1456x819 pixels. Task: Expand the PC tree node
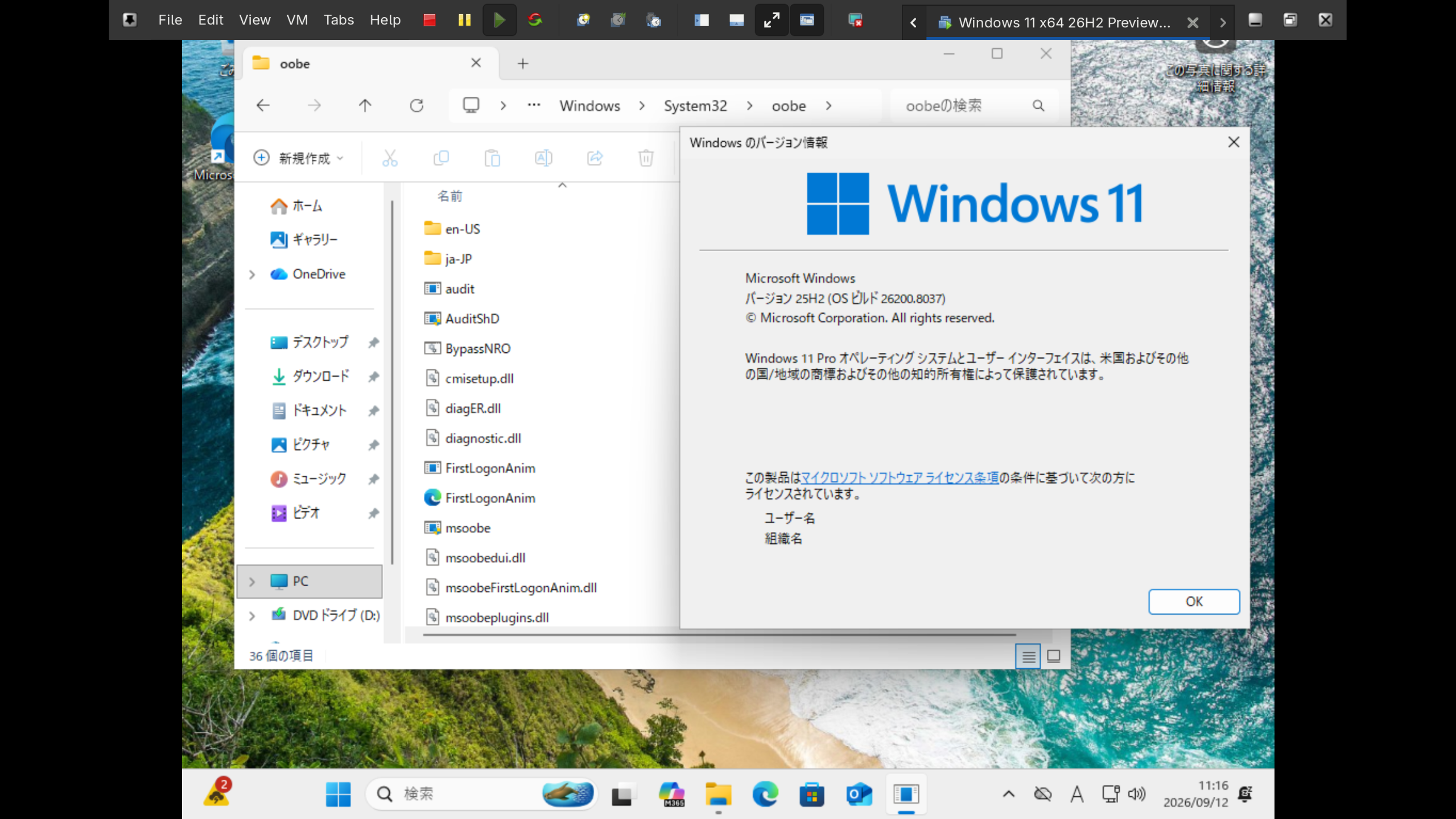[252, 582]
